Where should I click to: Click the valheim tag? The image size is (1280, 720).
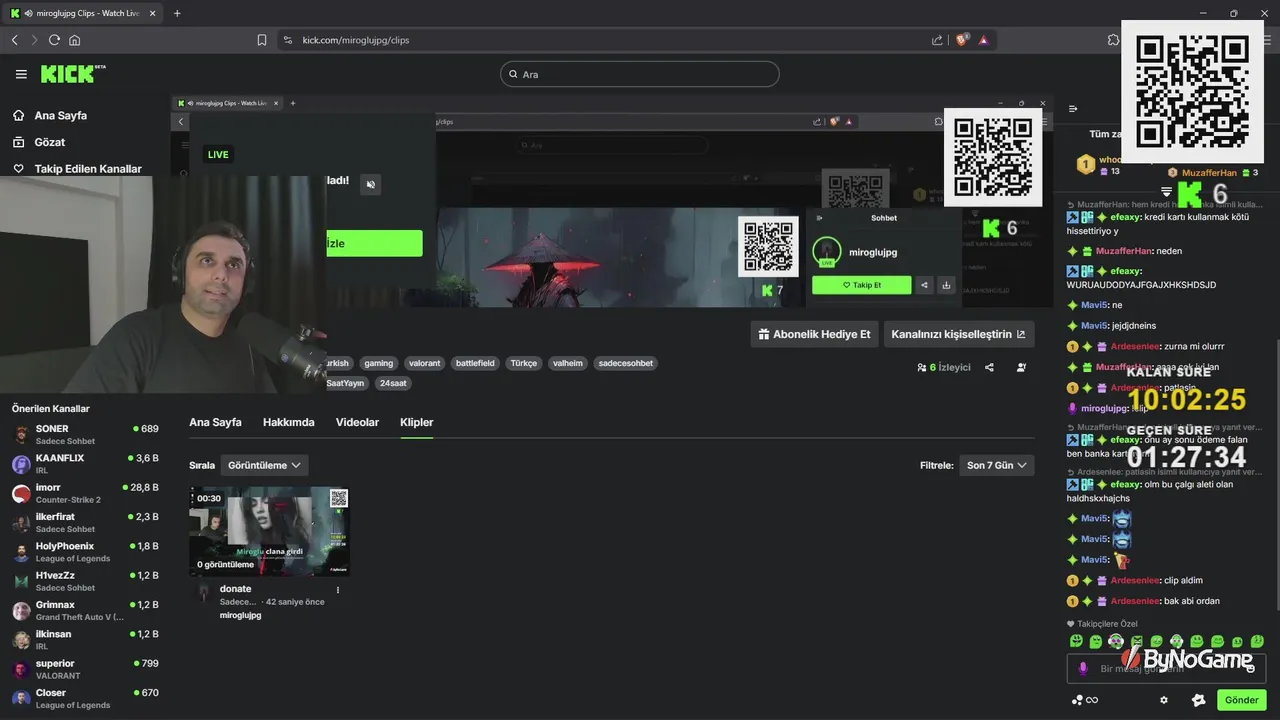coord(568,363)
